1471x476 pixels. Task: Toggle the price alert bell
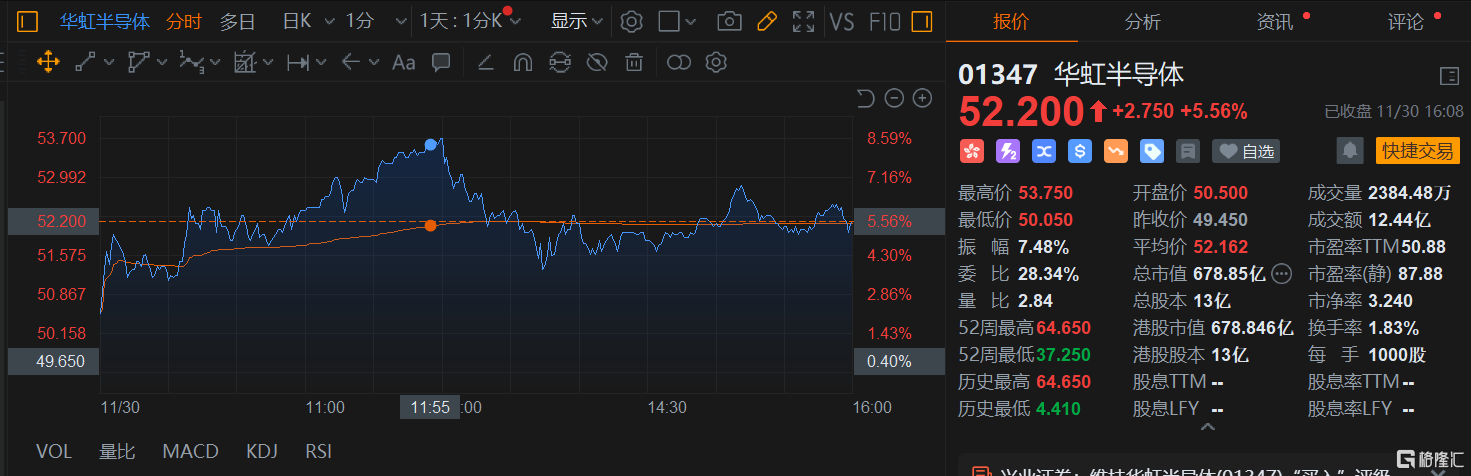tap(1350, 151)
